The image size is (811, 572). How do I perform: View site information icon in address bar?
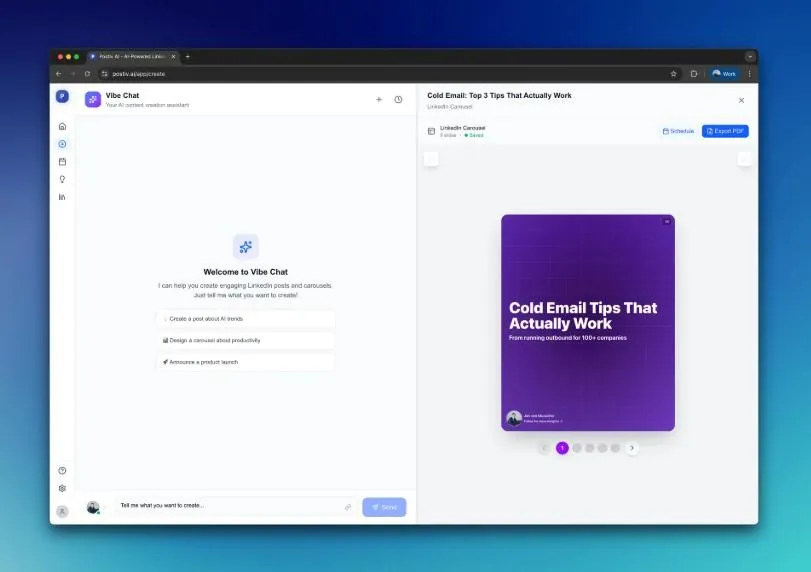pos(105,74)
